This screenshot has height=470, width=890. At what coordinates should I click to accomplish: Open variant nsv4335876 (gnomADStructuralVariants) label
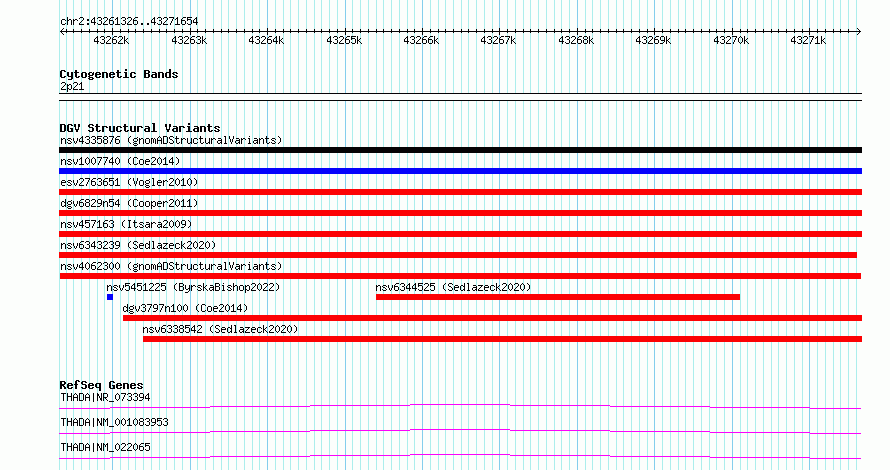[171, 140]
